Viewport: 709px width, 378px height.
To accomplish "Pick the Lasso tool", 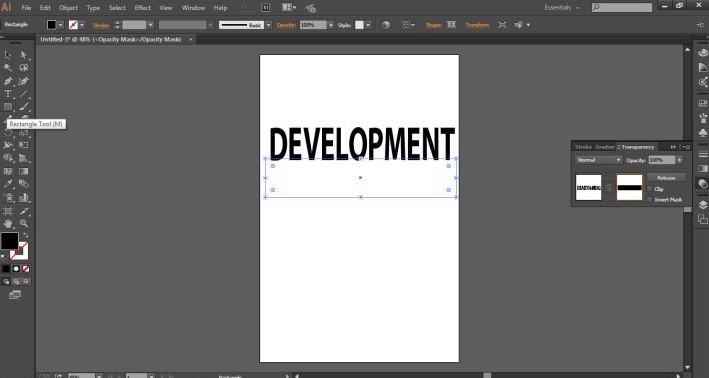I will tap(24, 68).
